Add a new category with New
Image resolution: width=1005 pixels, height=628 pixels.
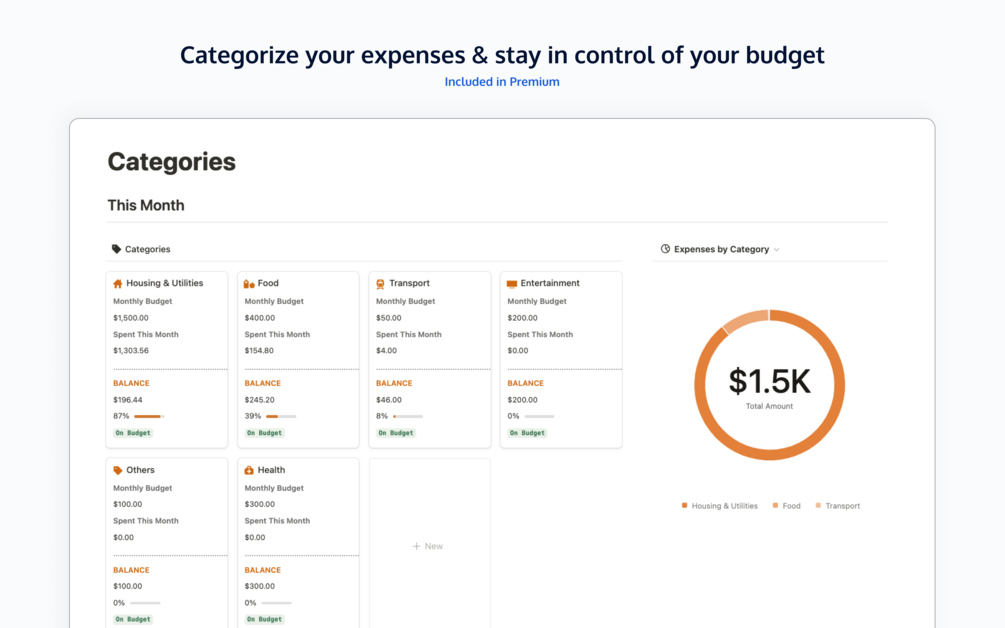pos(428,546)
